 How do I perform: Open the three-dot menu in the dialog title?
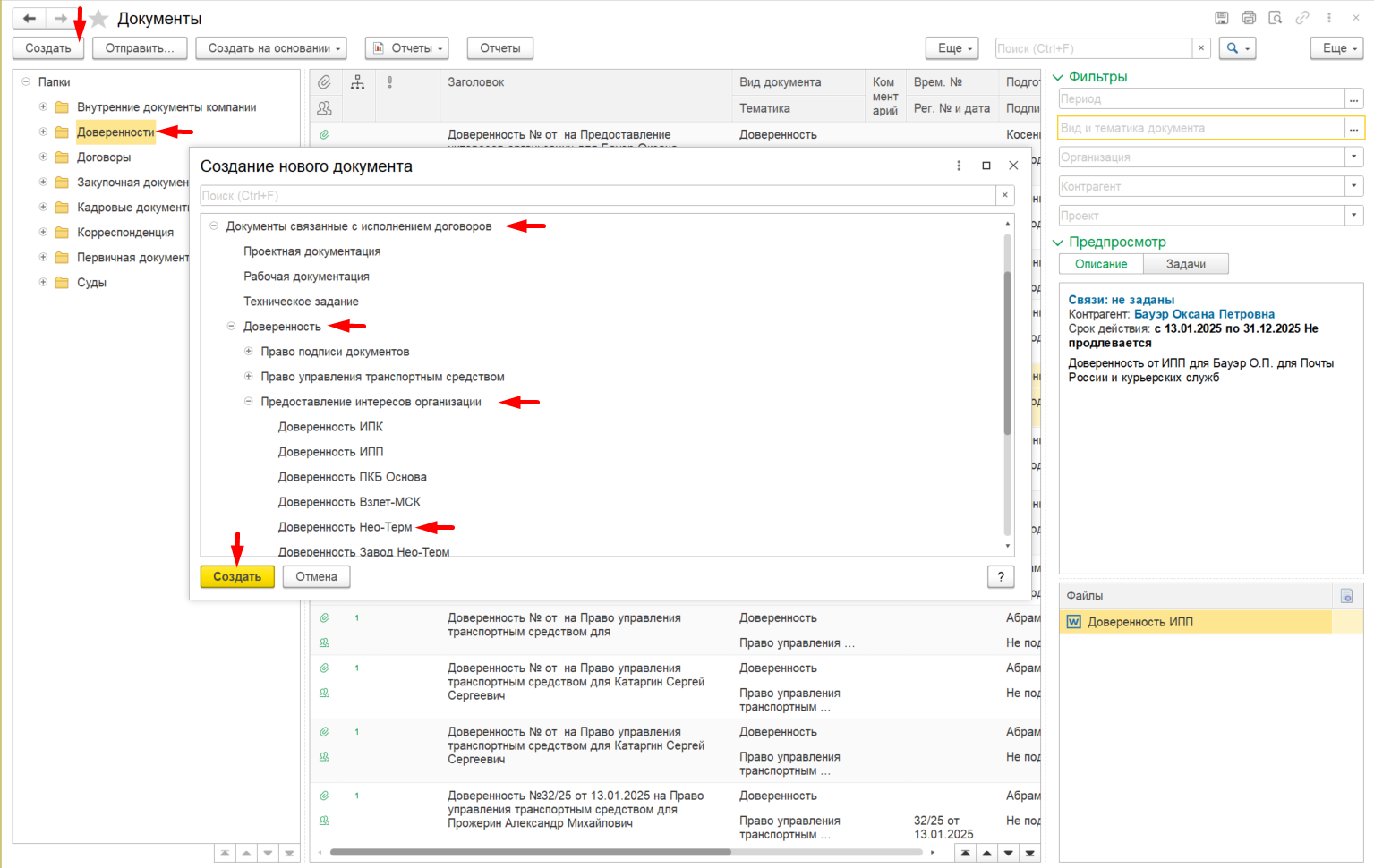tap(959, 166)
